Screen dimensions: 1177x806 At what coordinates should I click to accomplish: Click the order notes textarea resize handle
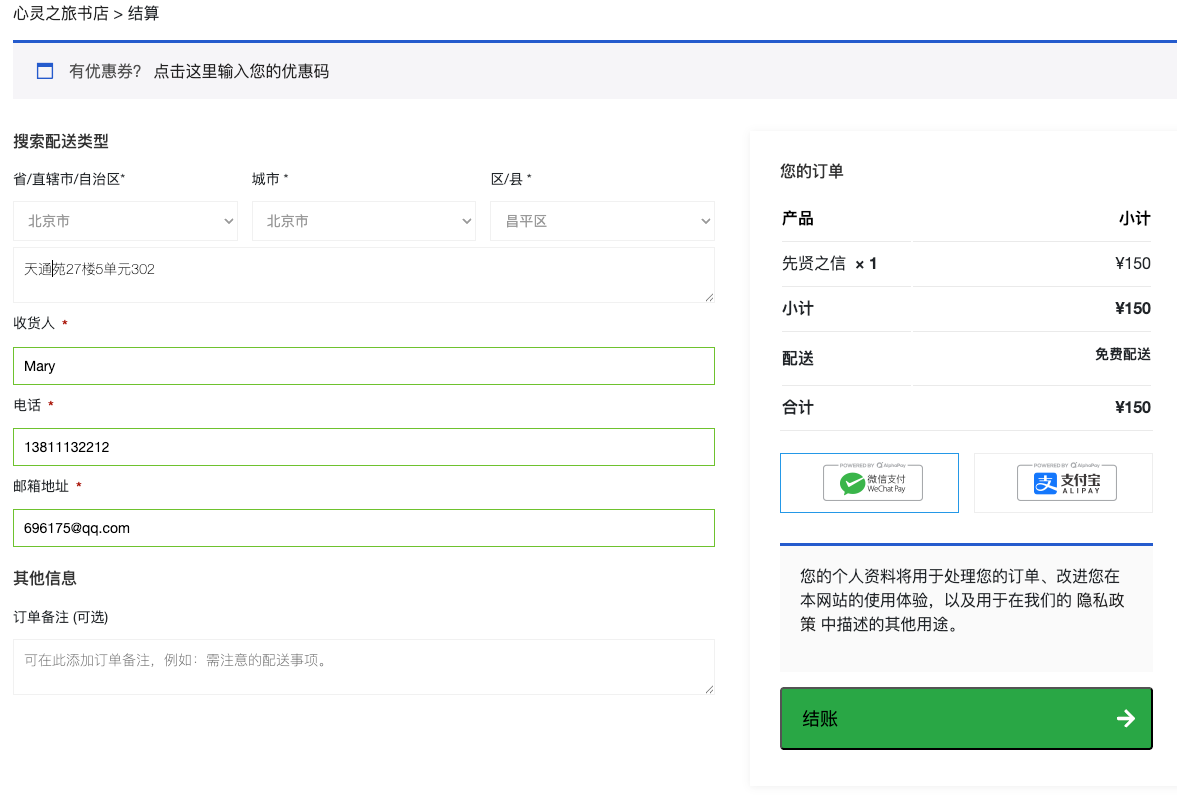[709, 689]
